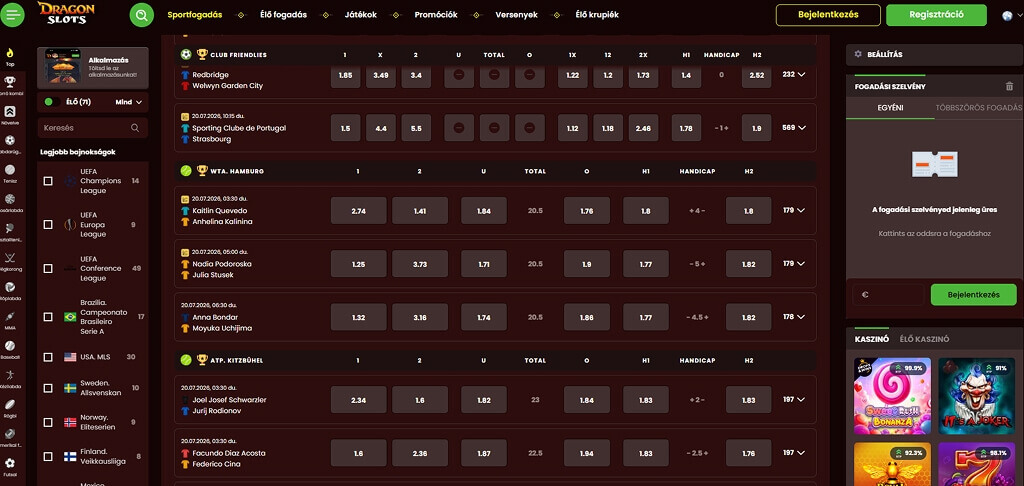
Task: Select the football sidebar icon
Action: 10,140
